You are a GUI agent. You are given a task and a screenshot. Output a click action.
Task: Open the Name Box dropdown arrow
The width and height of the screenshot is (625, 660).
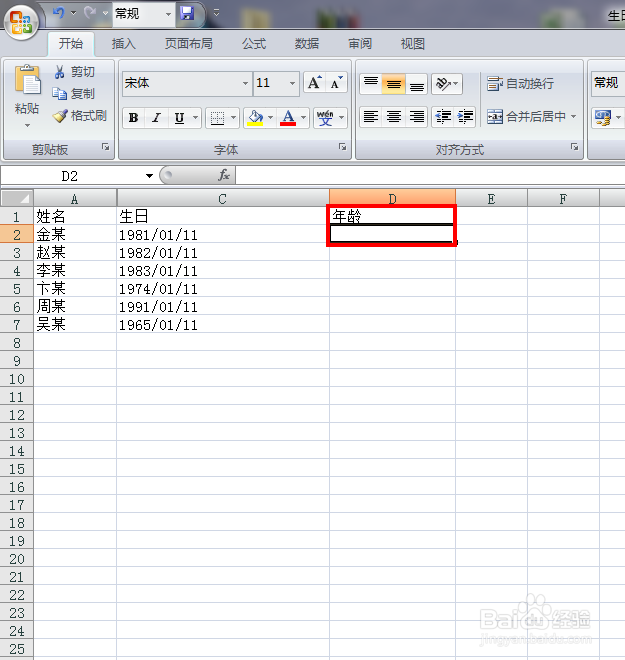click(149, 176)
